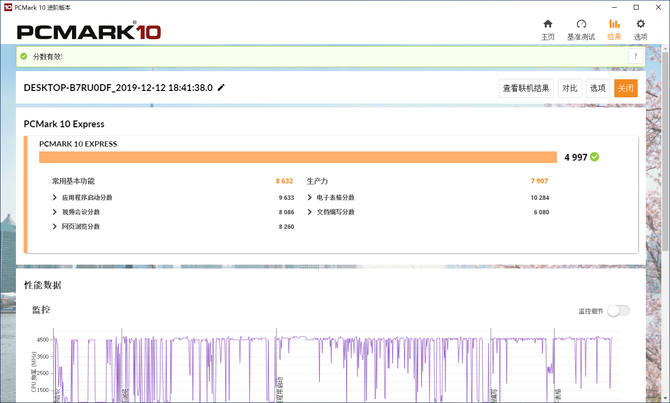Click the 3500 axis label on chart
The width and height of the screenshot is (670, 403).
click(x=43, y=356)
